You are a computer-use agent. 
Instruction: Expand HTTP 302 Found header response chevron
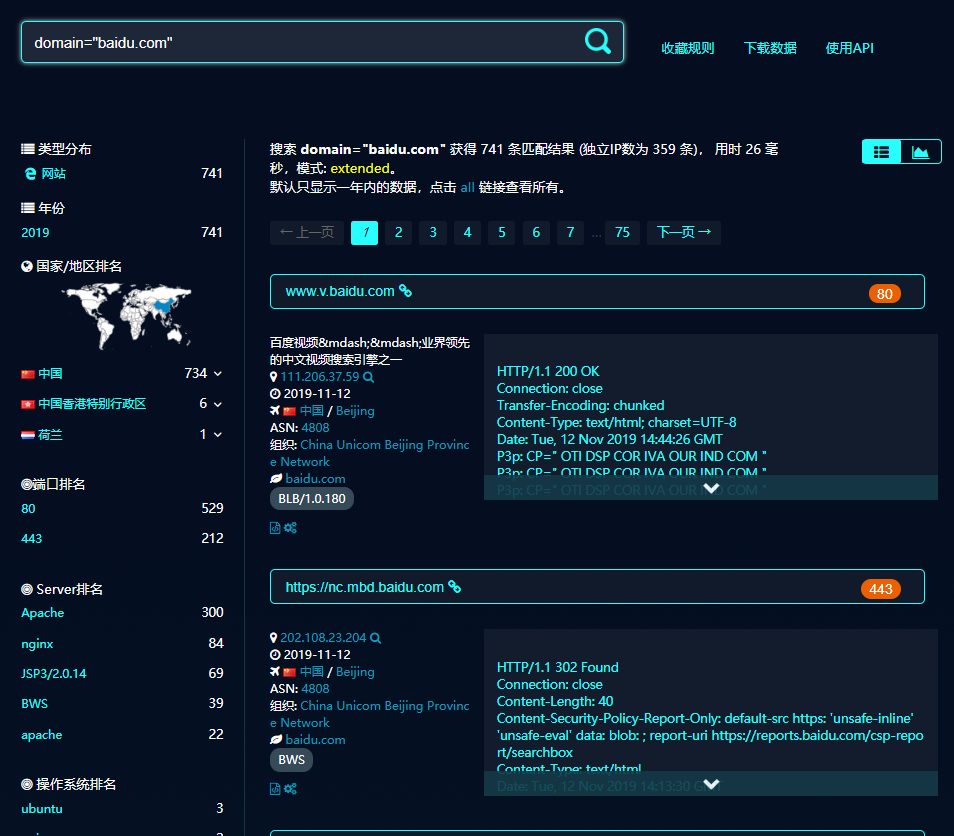click(711, 784)
